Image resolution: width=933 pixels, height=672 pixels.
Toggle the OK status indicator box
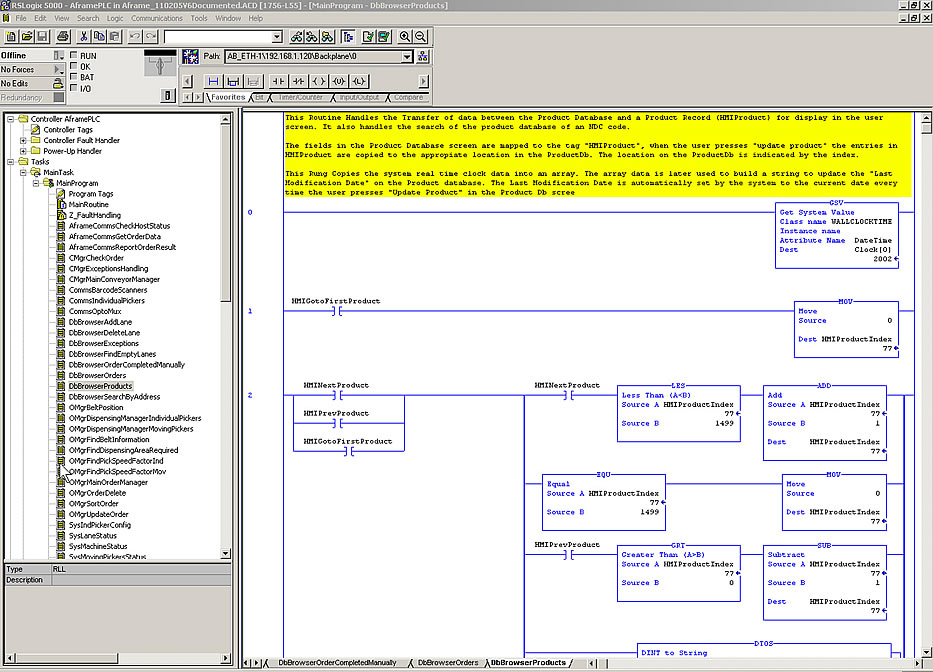coord(74,66)
